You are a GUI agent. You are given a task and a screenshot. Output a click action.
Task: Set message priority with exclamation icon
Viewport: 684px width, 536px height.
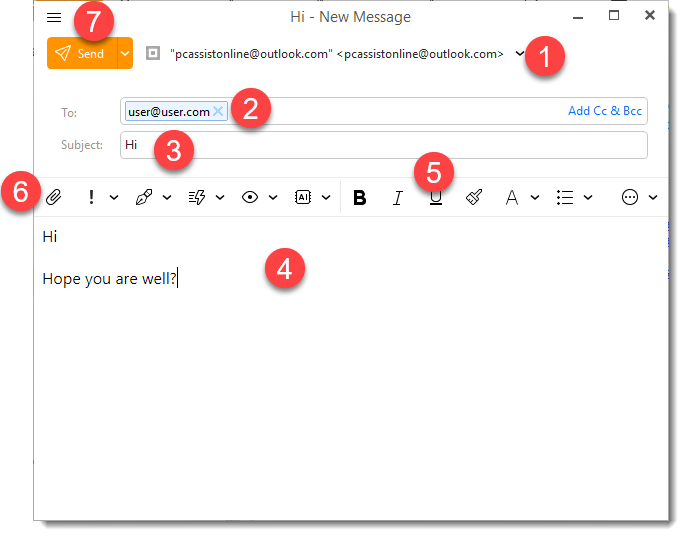point(91,197)
